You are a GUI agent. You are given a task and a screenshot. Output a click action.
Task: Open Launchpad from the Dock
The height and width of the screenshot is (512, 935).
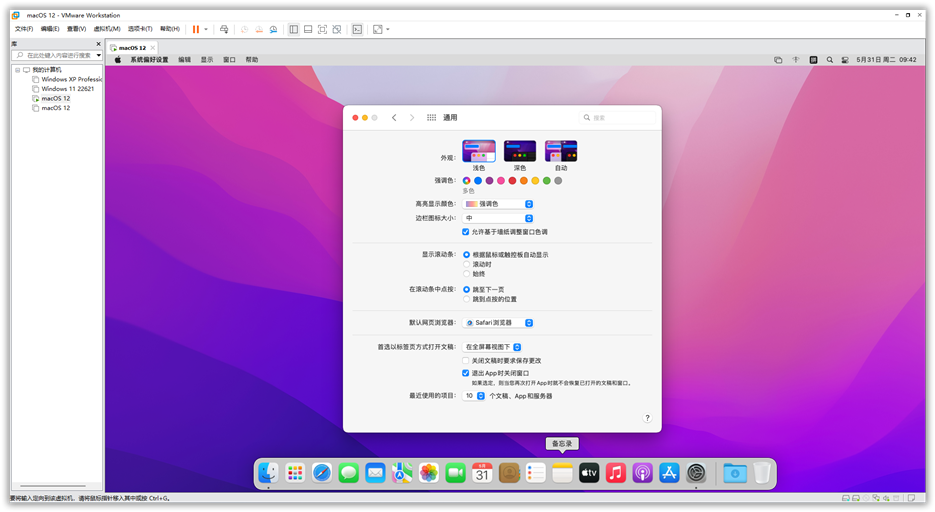tap(295, 473)
